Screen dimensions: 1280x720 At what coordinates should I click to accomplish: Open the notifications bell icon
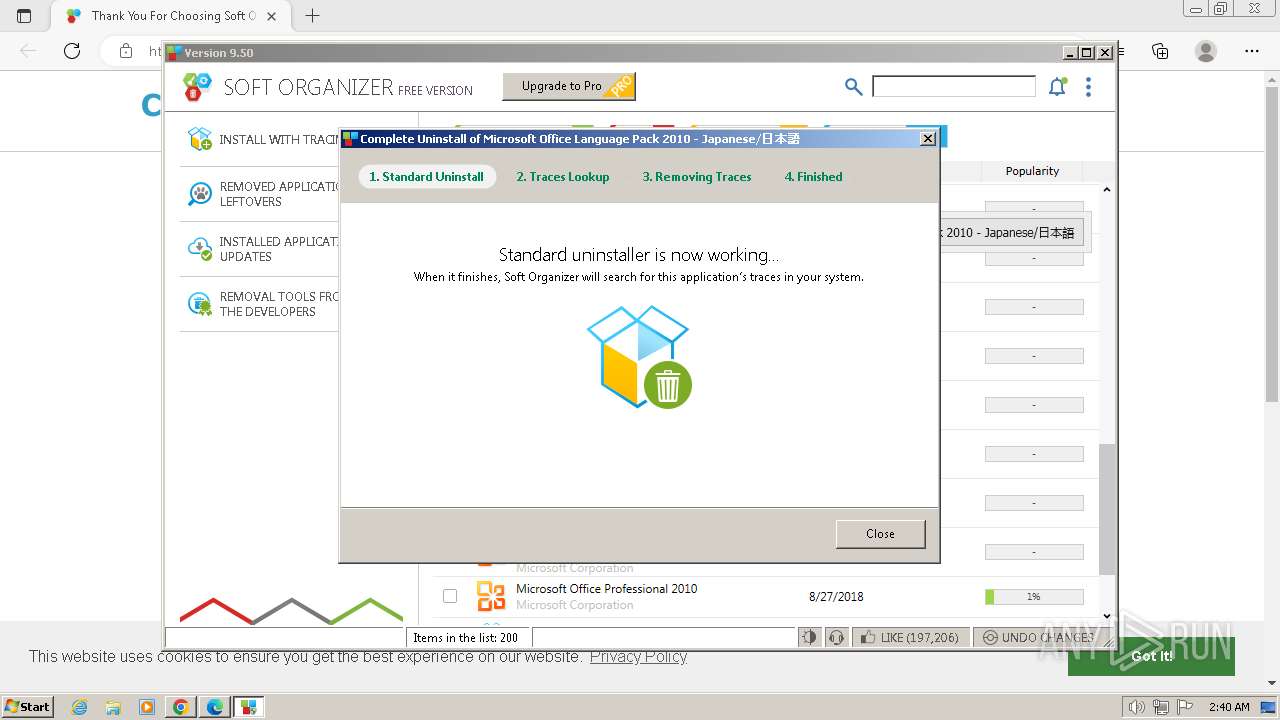[x=1057, y=87]
